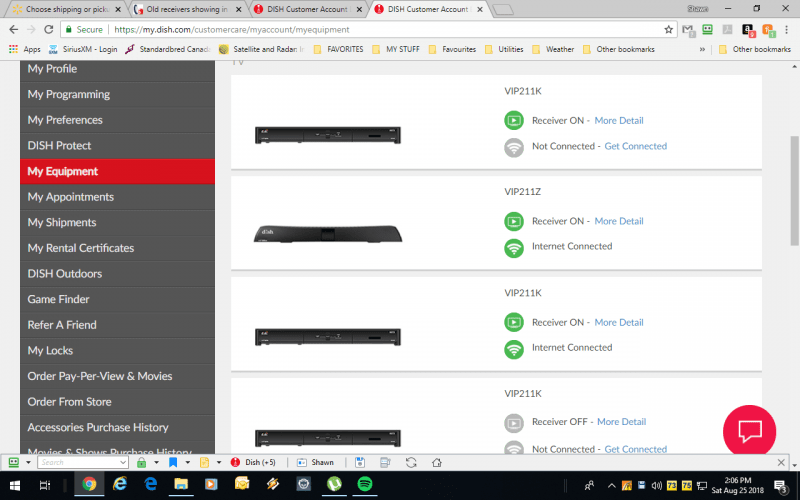Open uTorrent from the taskbar
The image size is (800, 500).
click(334, 484)
